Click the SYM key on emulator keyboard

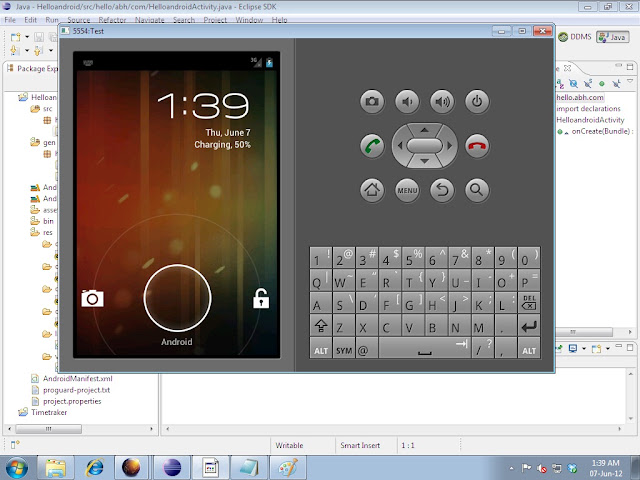tap(344, 348)
